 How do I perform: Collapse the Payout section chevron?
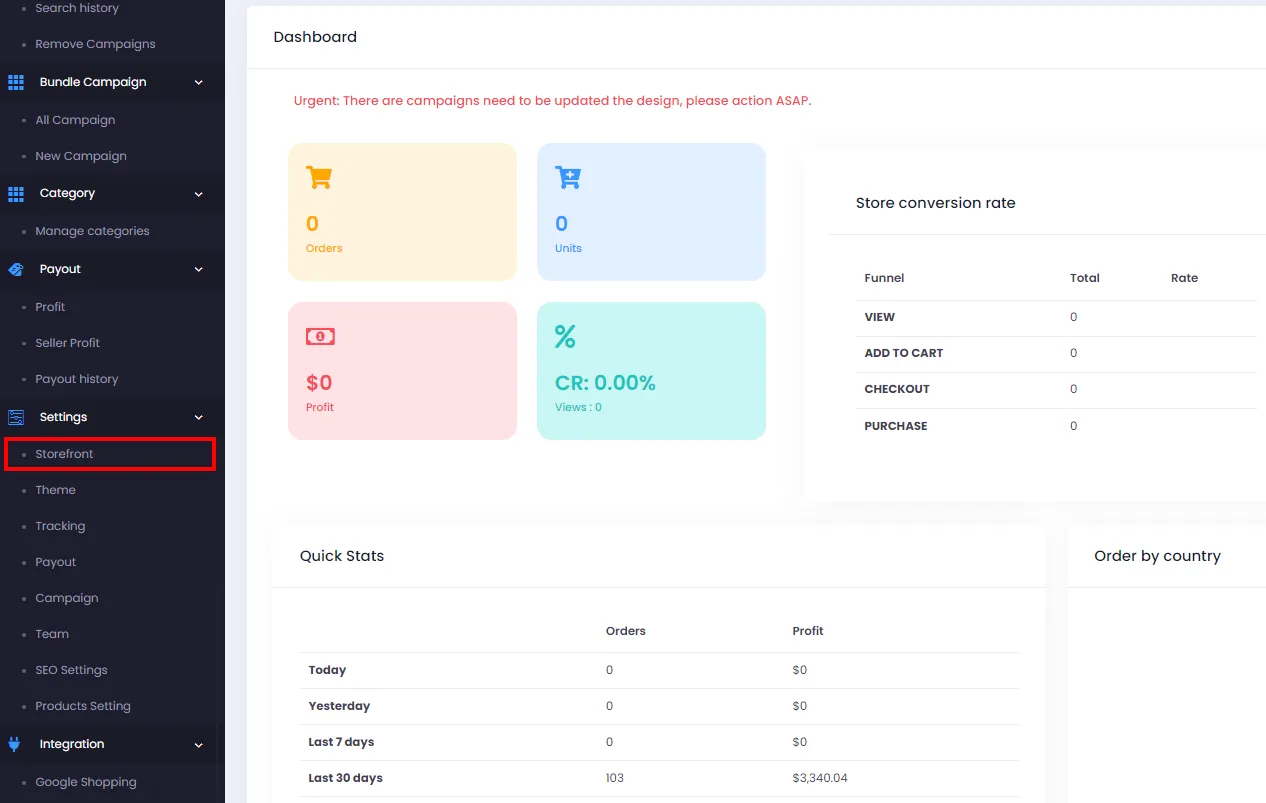click(x=198, y=270)
